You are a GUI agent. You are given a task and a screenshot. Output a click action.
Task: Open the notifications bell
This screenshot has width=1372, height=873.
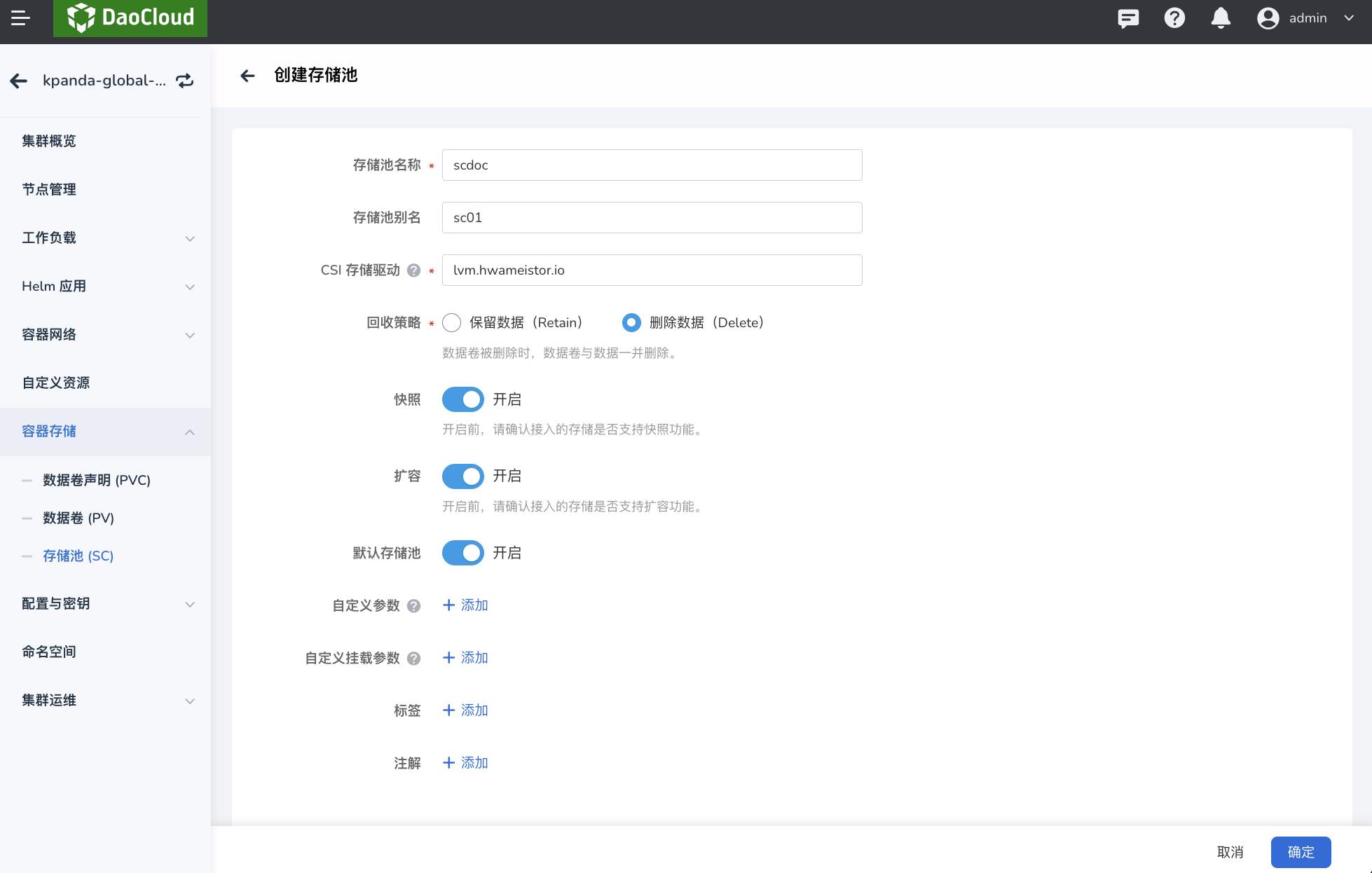(x=1221, y=18)
